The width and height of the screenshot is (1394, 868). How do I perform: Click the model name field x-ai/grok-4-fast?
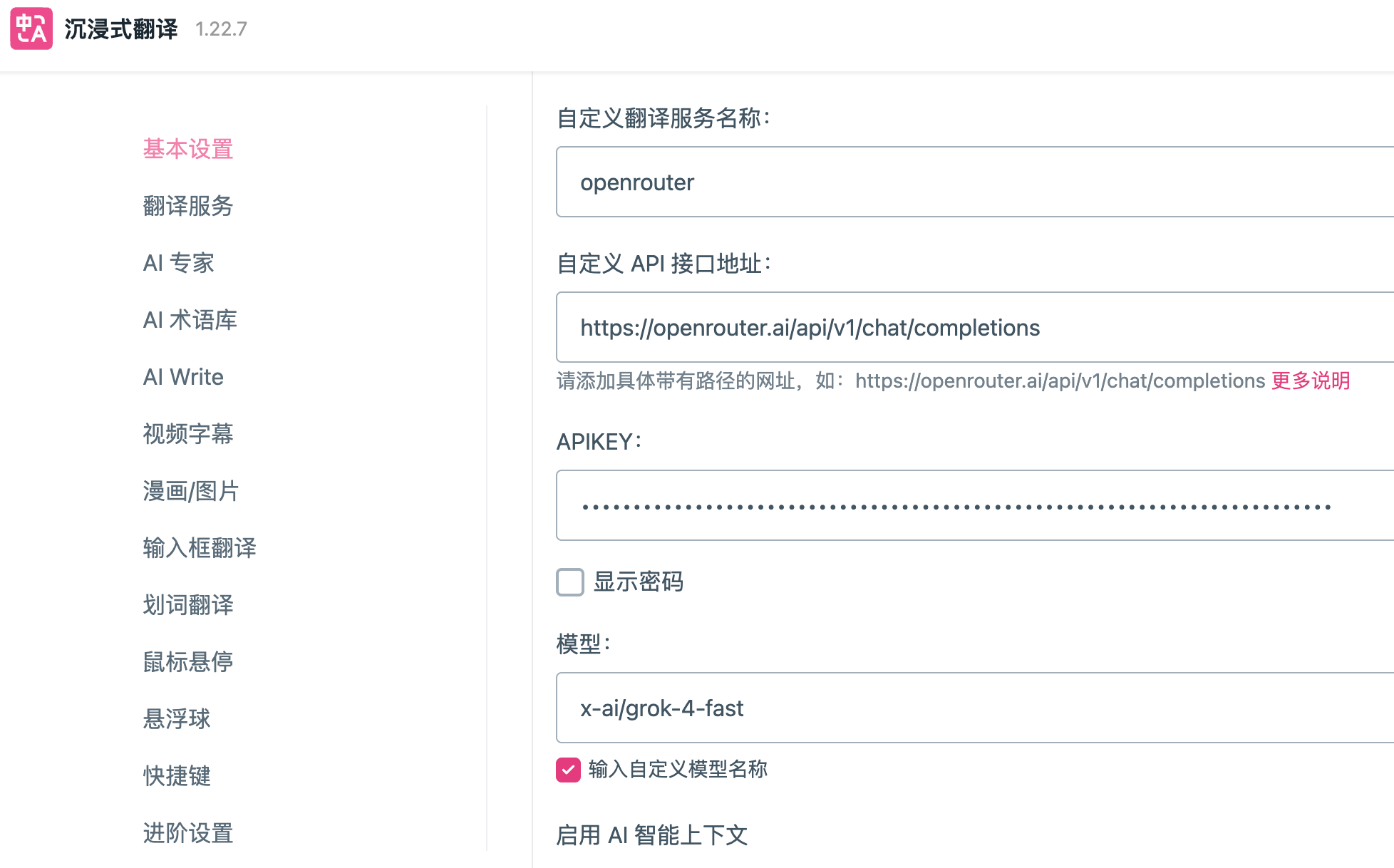pos(969,708)
